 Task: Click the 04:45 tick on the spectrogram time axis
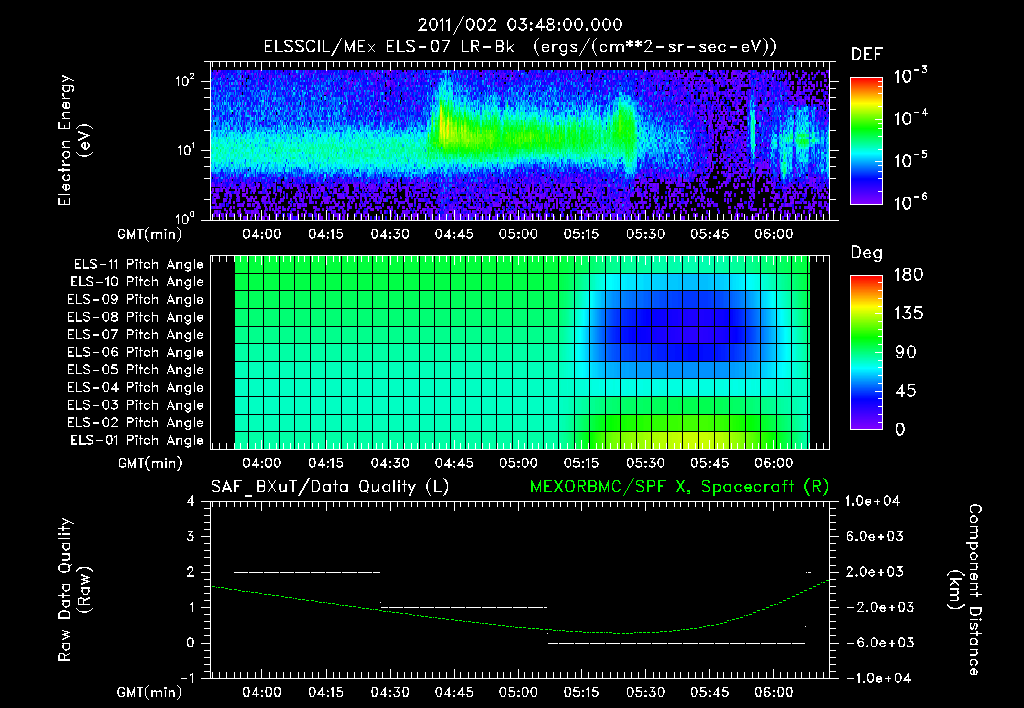click(454, 234)
